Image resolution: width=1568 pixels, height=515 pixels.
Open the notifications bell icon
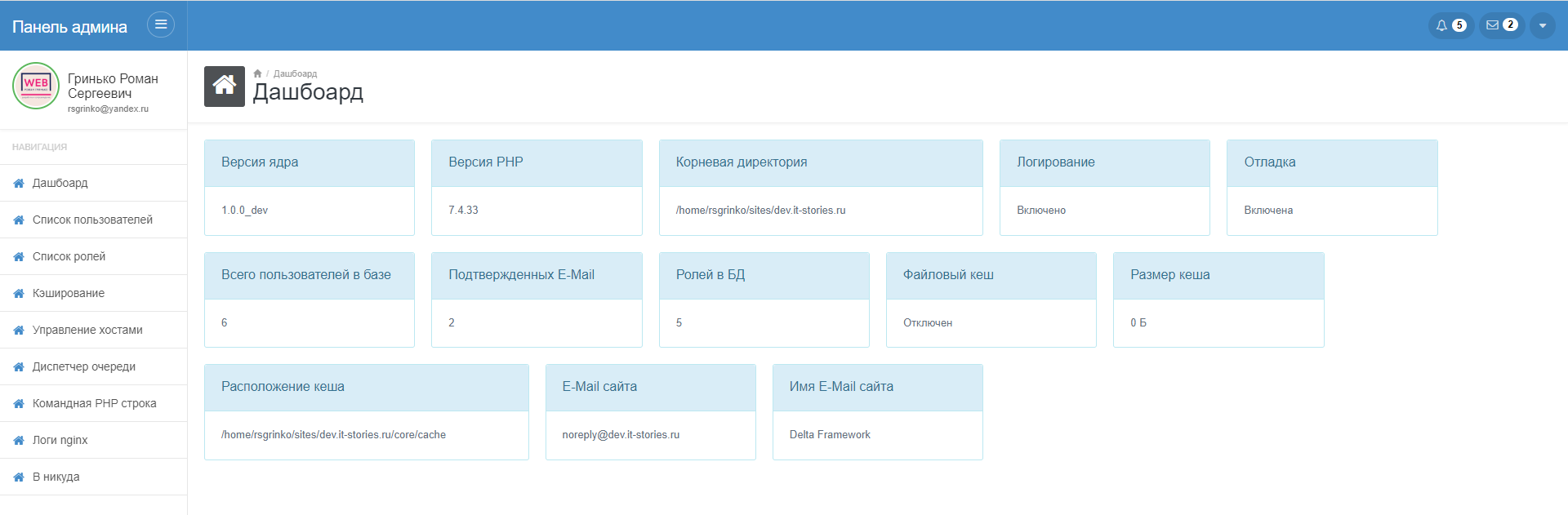coord(1441,25)
